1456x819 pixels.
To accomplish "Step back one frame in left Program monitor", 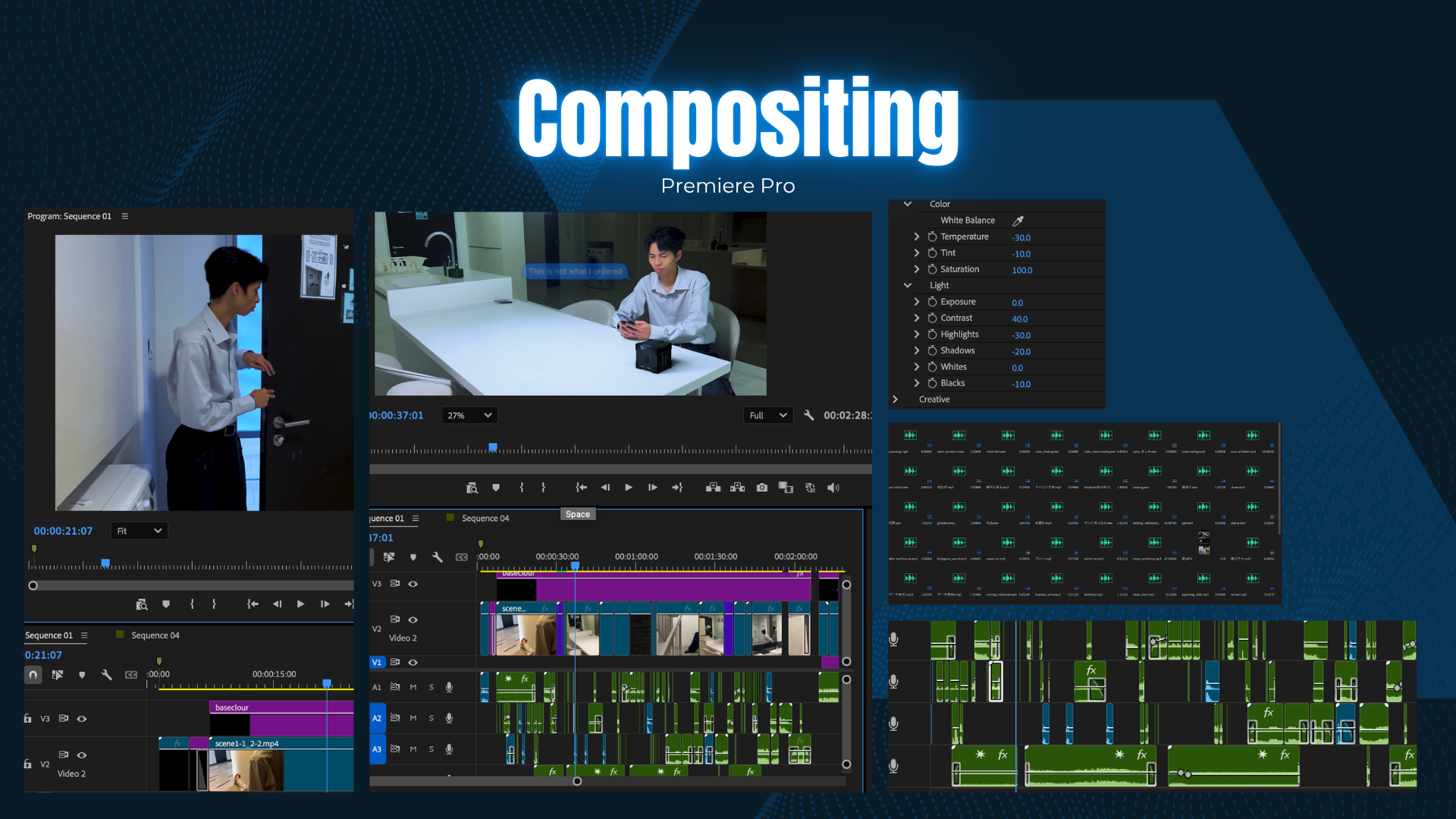I will pos(278,604).
